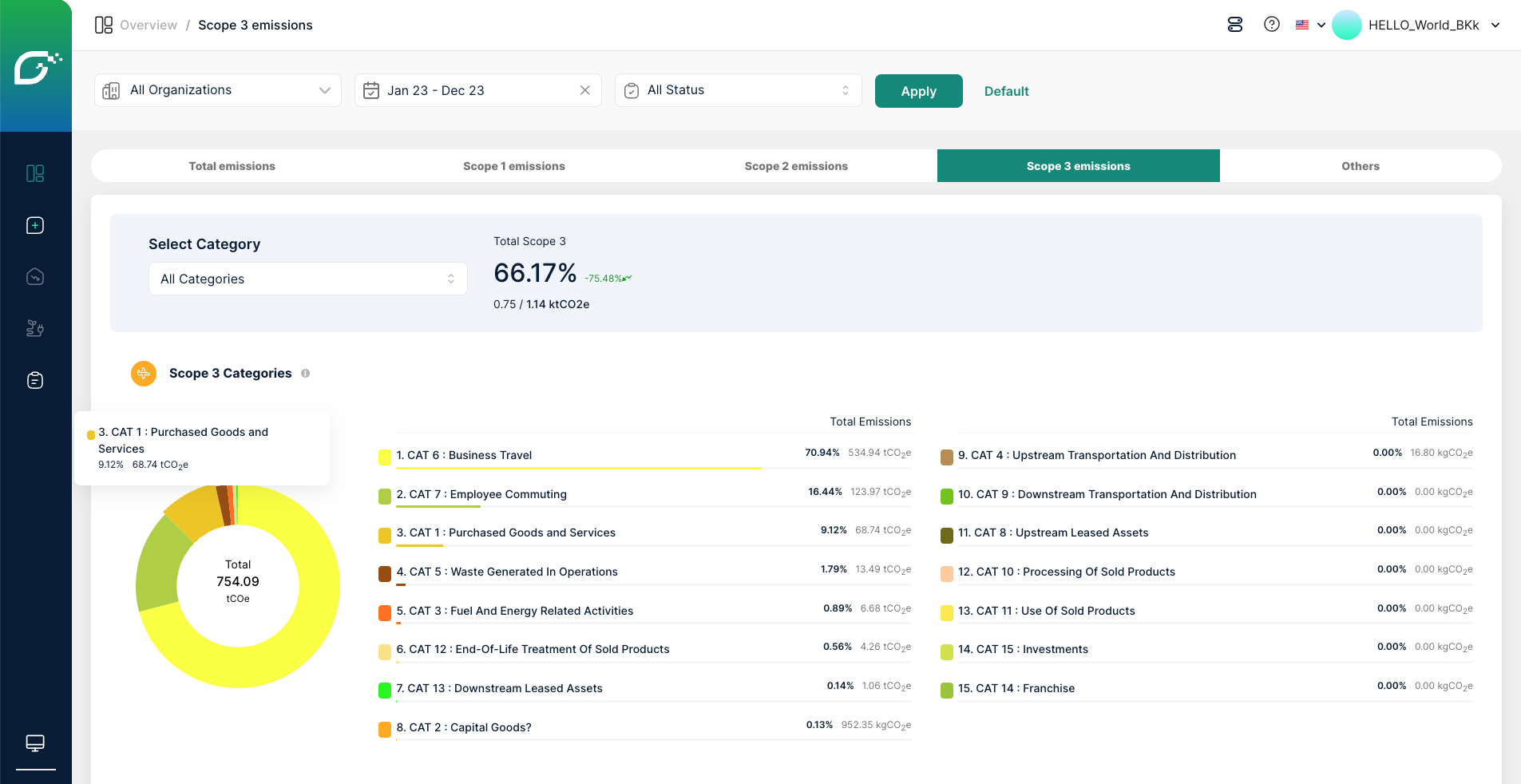Viewport: 1521px width, 784px height.
Task: Open the help question mark icon
Action: [x=1271, y=25]
